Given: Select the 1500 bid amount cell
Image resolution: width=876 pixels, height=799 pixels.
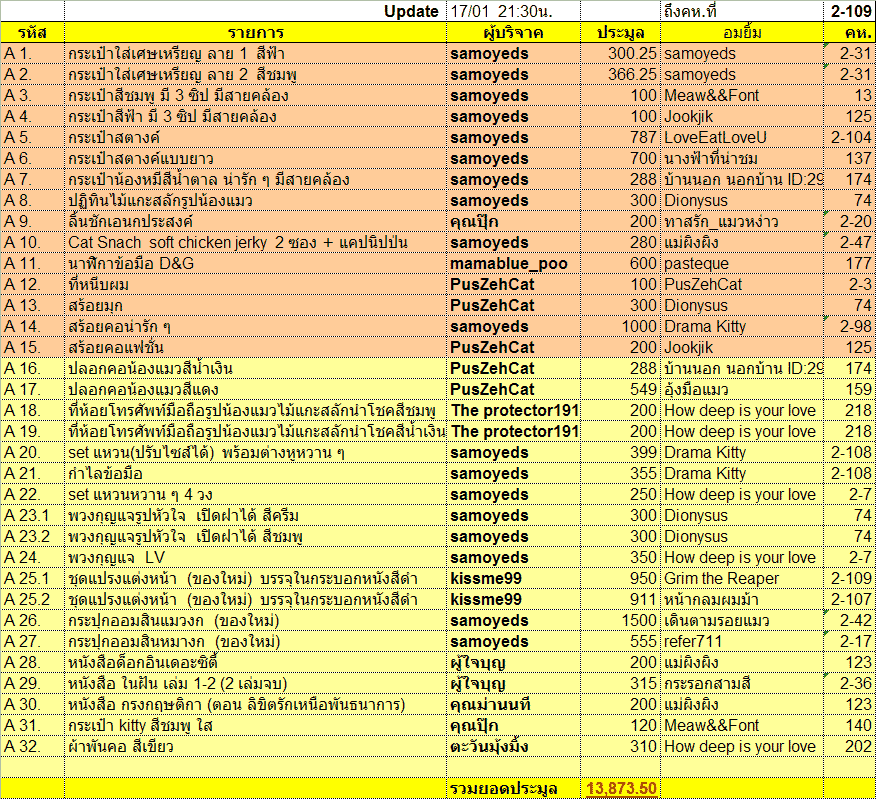Looking at the screenshot, I should click(x=620, y=620).
